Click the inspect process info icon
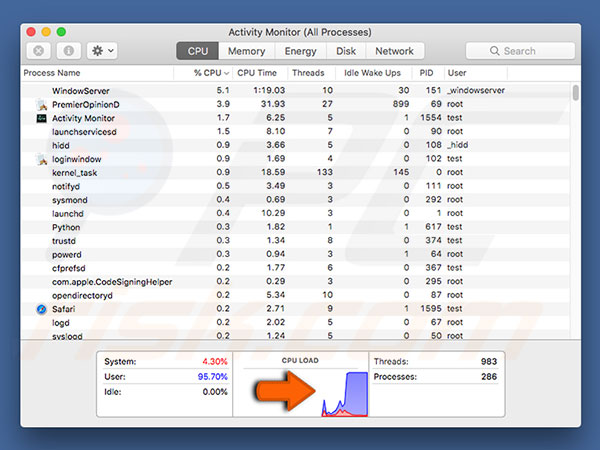This screenshot has height=450, width=600. pyautogui.click(x=70, y=50)
